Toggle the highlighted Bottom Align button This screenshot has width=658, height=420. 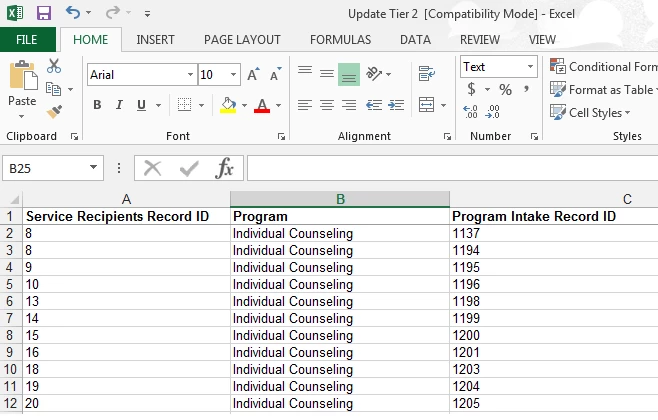(349, 74)
